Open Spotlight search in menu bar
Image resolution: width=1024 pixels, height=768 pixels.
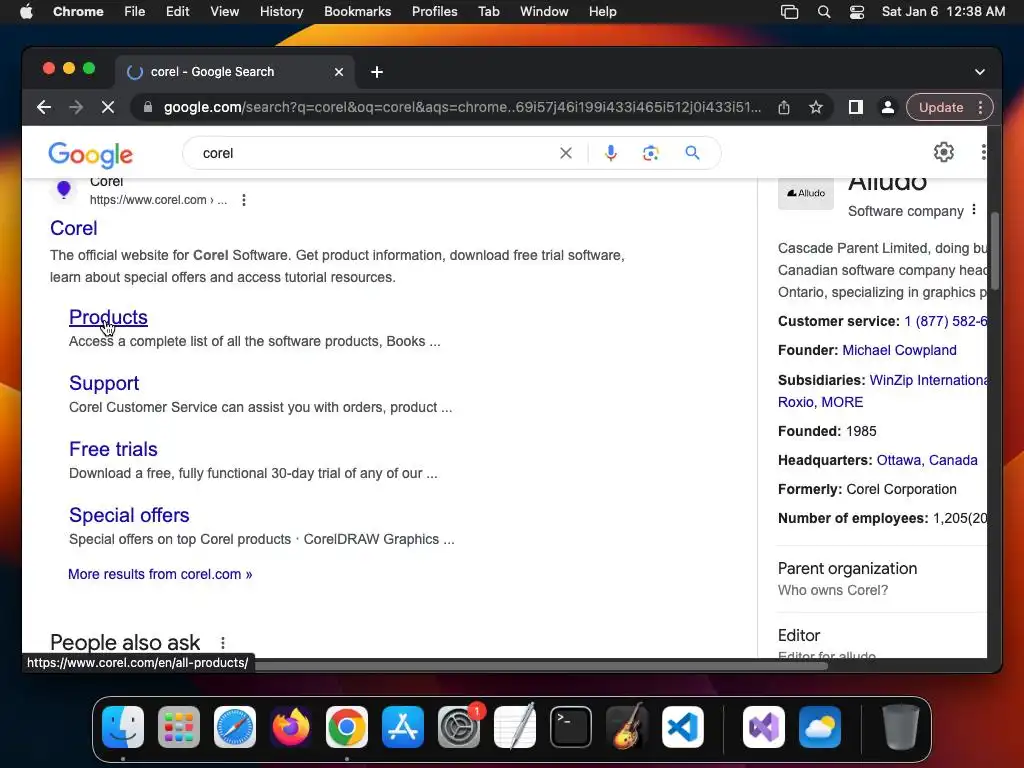coord(824,12)
